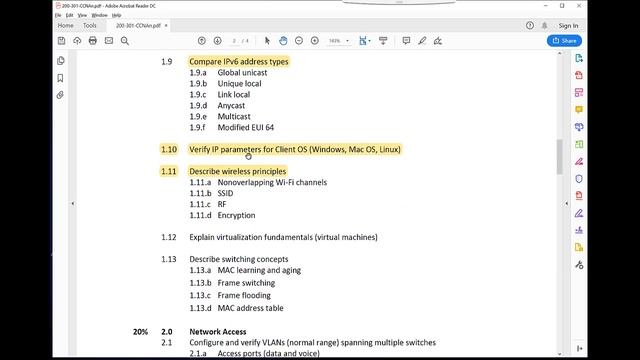The width and height of the screenshot is (640, 360).
Task: Collapse right tools pane arrow
Action: pos(567,203)
